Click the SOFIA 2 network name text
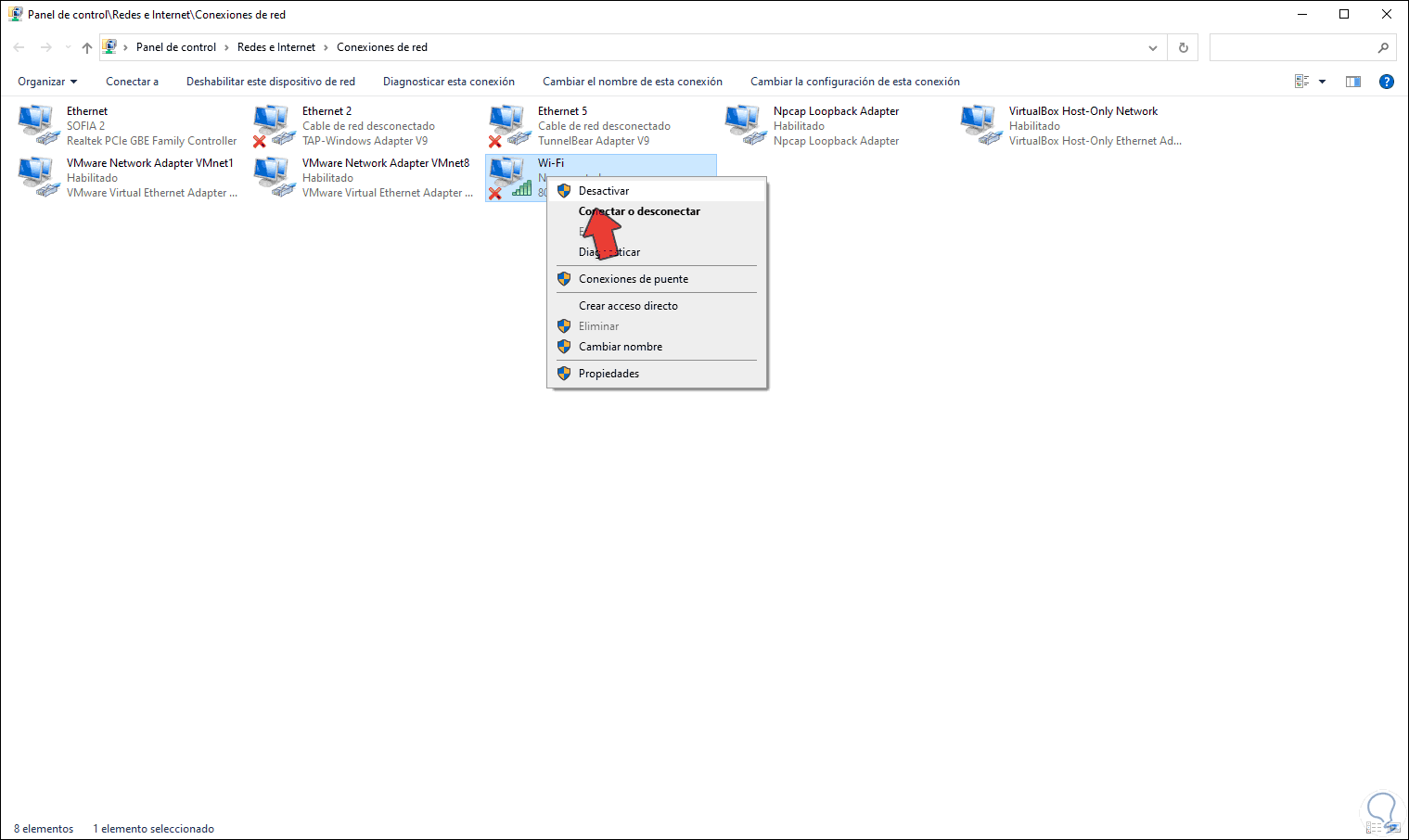Image resolution: width=1409 pixels, height=840 pixels. pos(85,126)
